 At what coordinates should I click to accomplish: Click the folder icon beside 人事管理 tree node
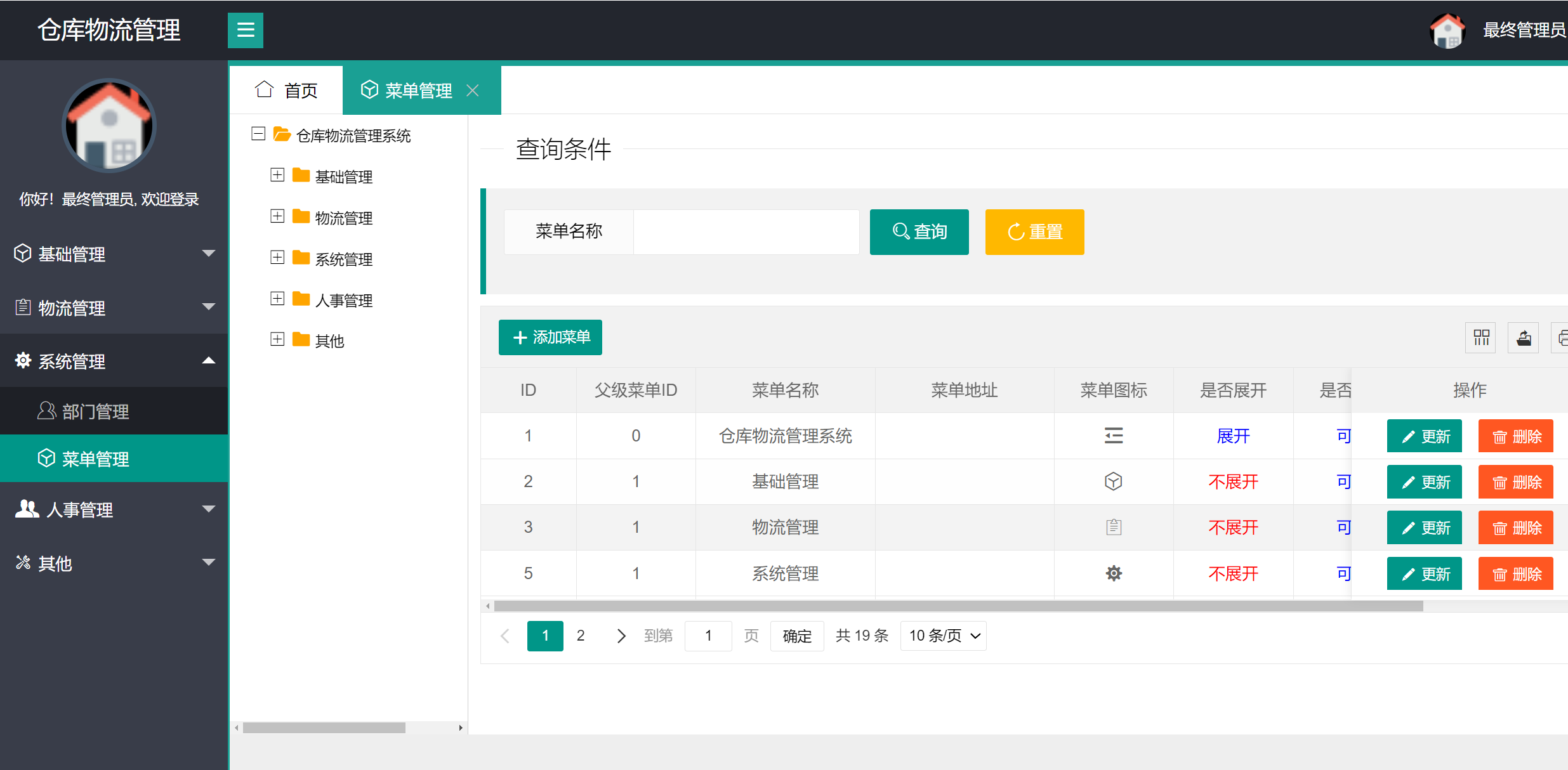[301, 299]
